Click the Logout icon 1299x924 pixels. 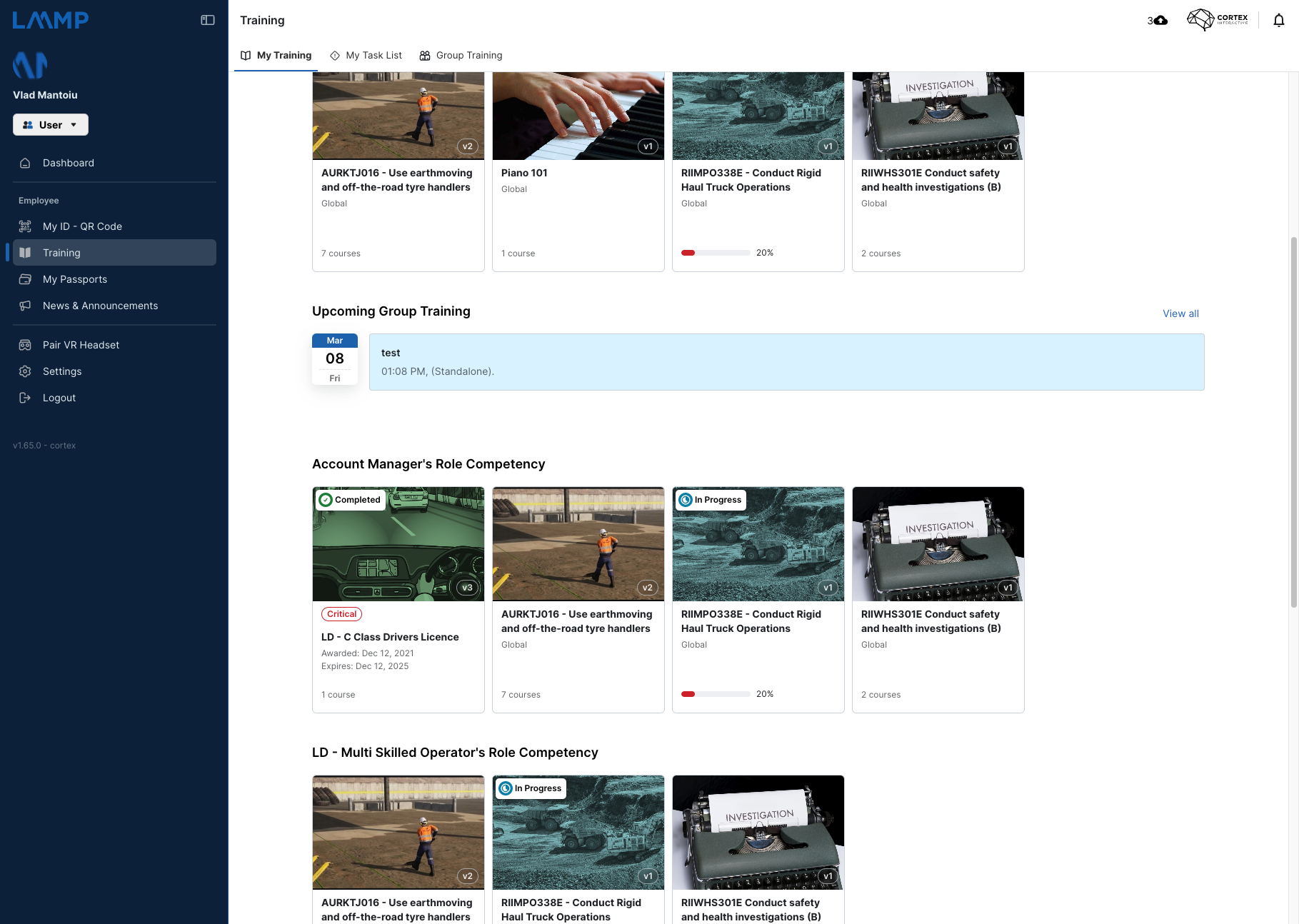pyautogui.click(x=25, y=398)
